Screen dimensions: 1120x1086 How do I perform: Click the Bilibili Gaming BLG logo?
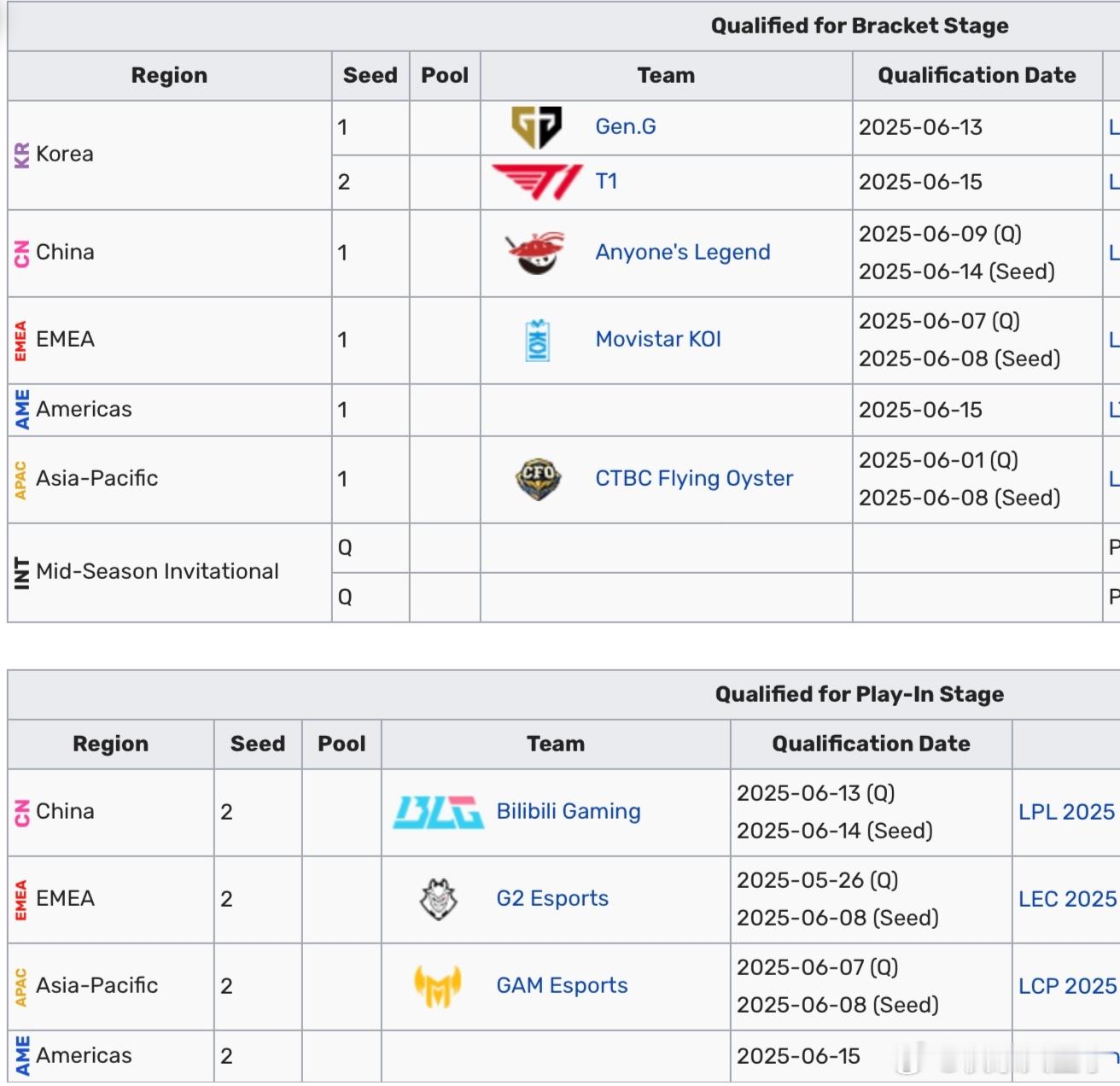[x=438, y=812]
